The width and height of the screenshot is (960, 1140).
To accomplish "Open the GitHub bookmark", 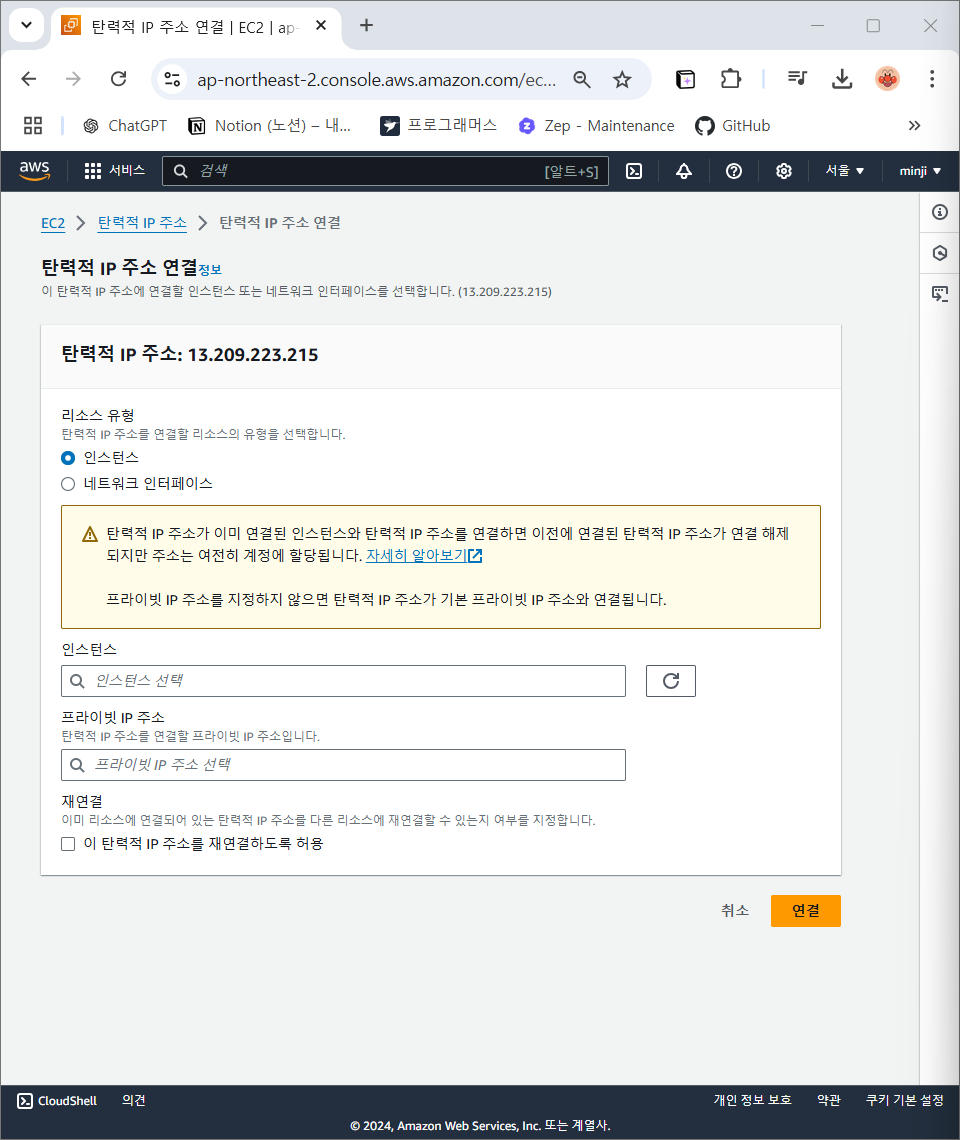I will coord(732,126).
